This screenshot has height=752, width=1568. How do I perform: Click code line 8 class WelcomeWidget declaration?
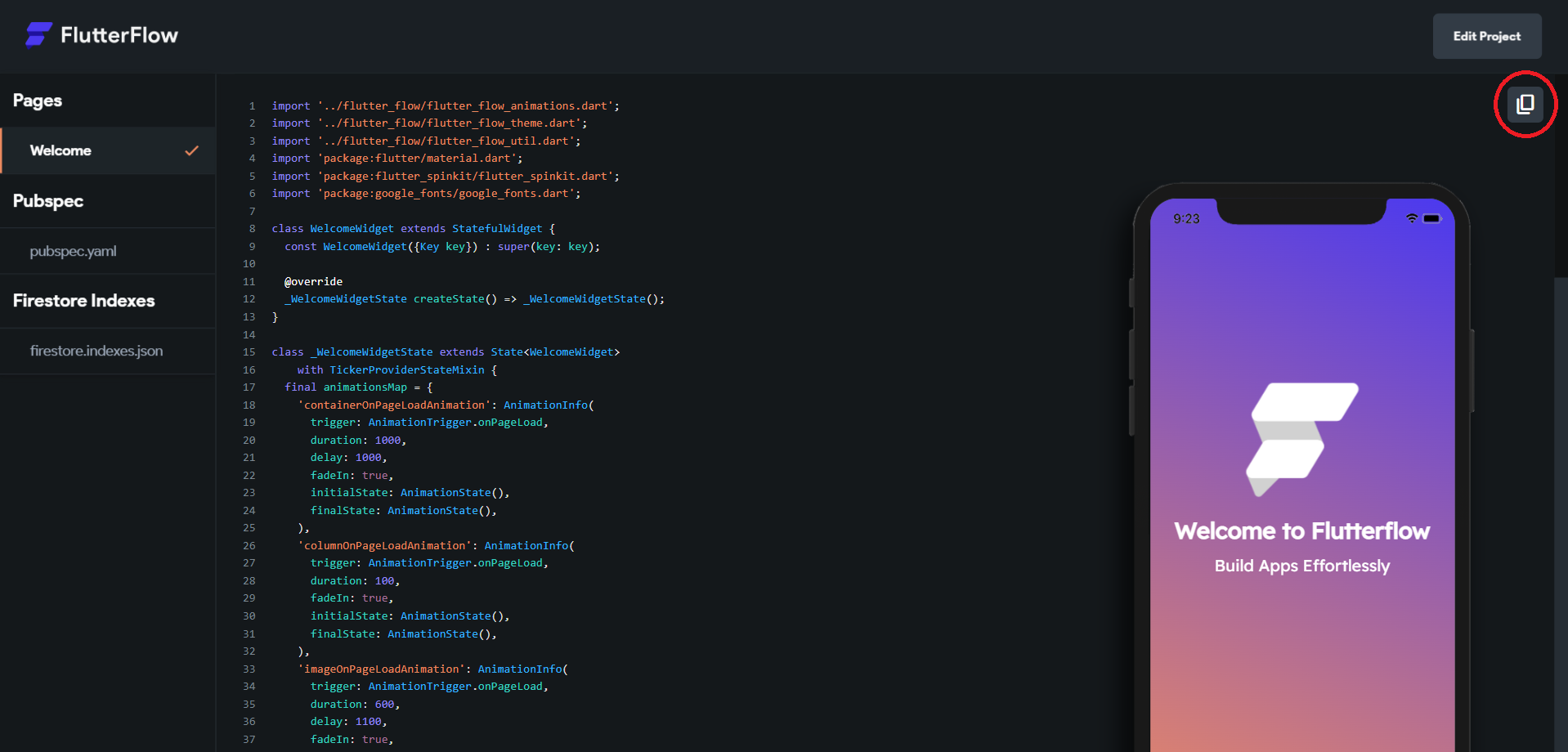(413, 229)
